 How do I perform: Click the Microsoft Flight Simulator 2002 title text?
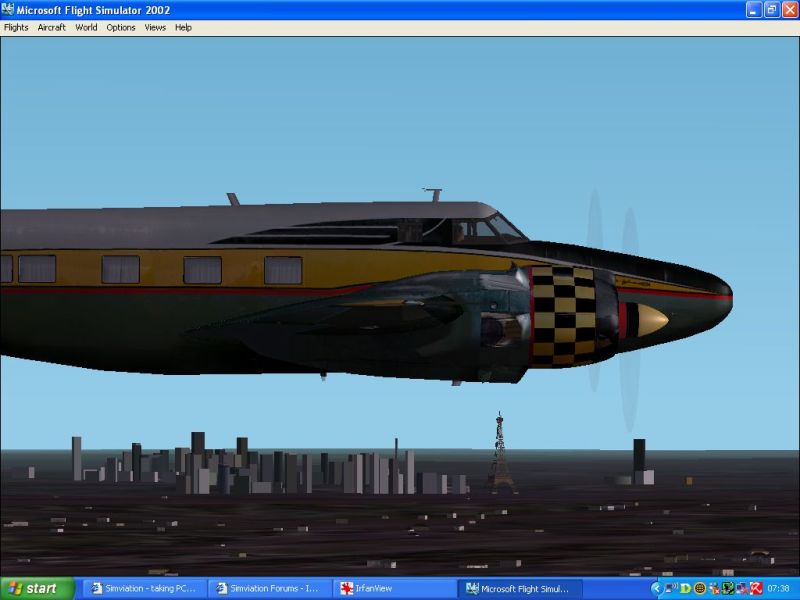pyautogui.click(x=93, y=10)
